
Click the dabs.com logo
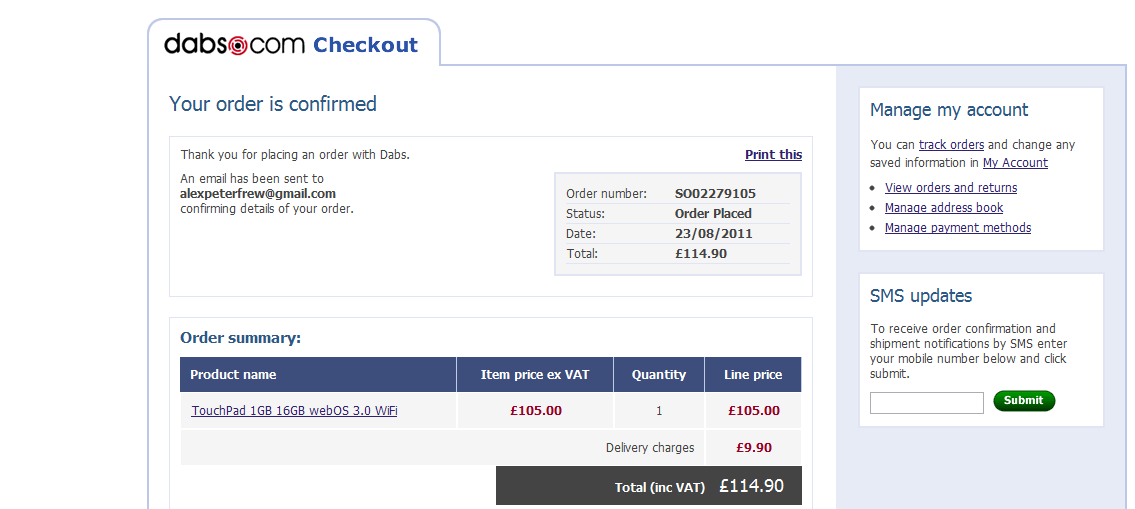tap(235, 44)
